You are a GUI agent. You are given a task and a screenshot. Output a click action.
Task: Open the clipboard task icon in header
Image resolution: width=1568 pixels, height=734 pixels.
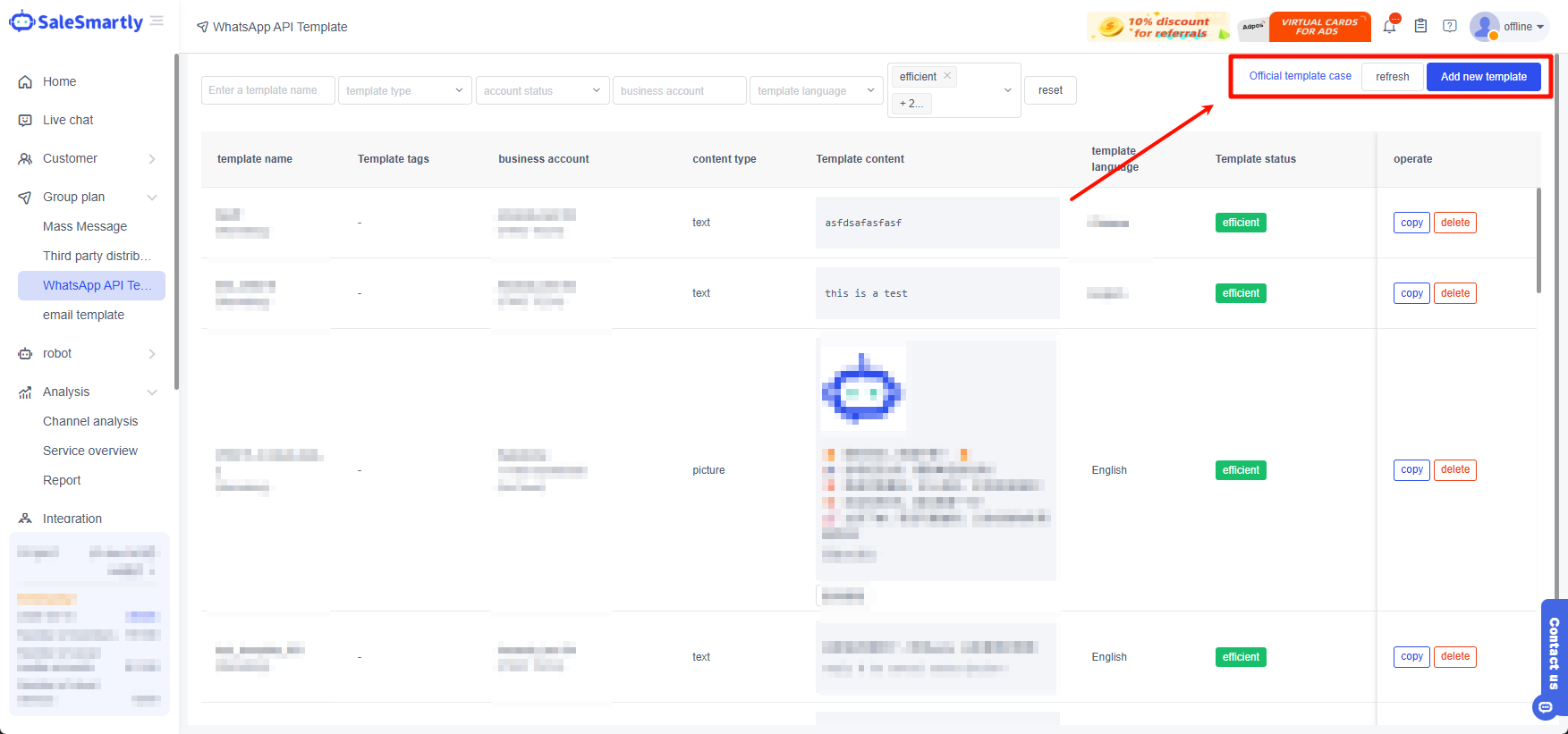[x=1420, y=27]
